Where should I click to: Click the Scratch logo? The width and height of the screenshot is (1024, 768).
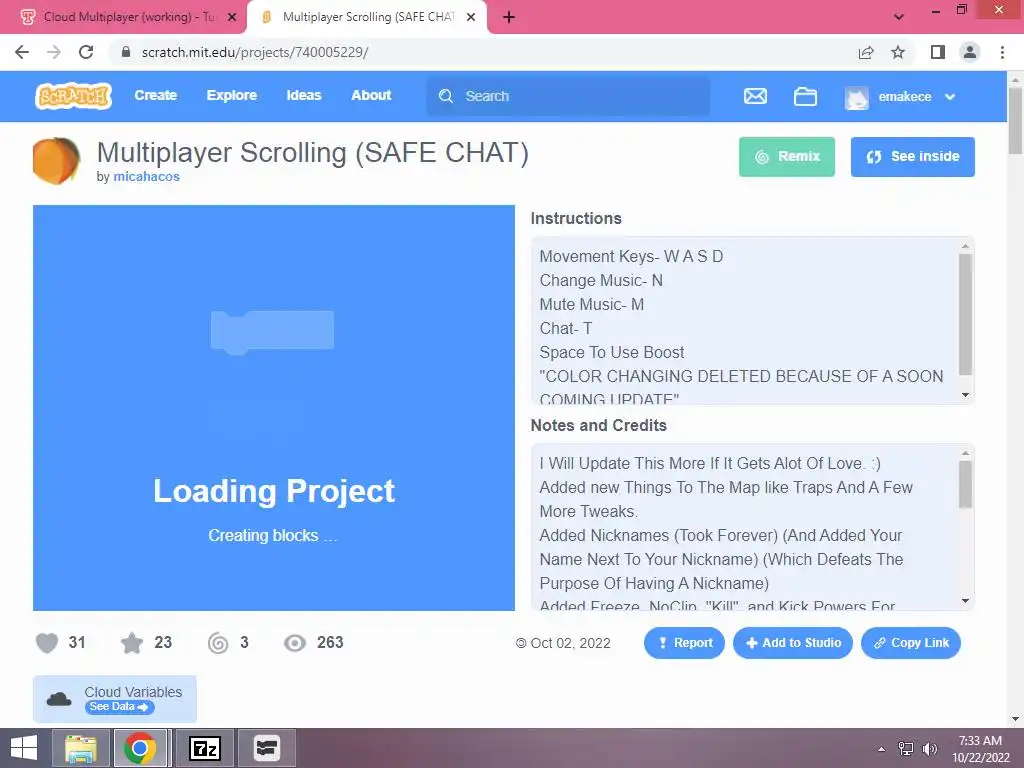pyautogui.click(x=73, y=96)
